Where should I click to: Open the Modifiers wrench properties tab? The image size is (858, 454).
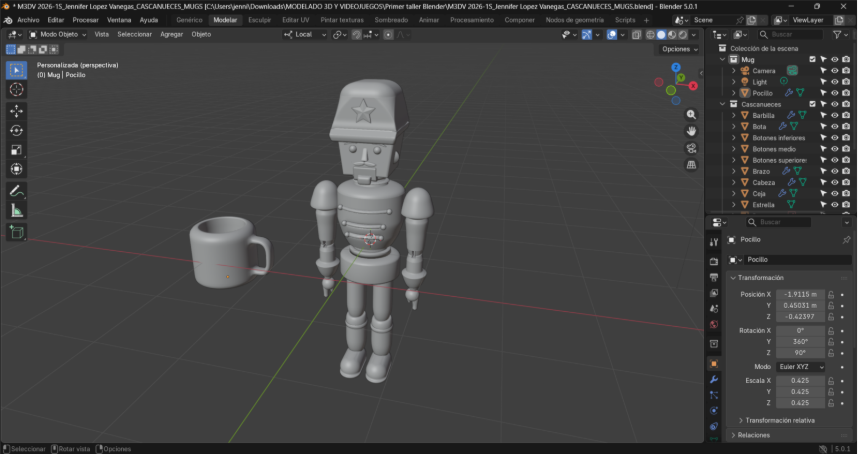714,380
